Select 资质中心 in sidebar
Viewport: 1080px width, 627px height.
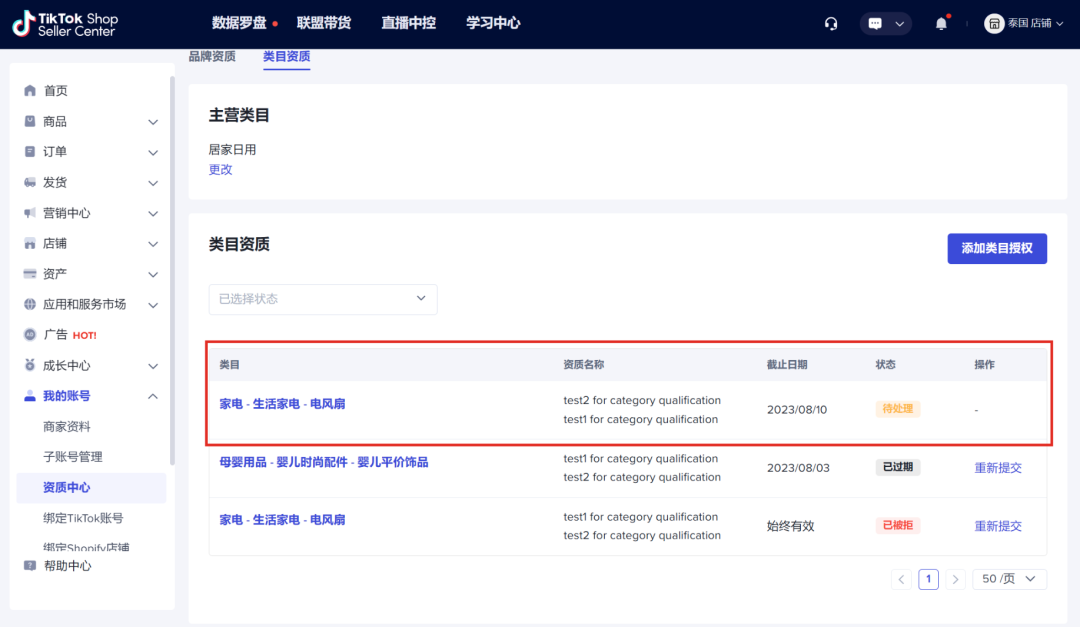(x=91, y=488)
